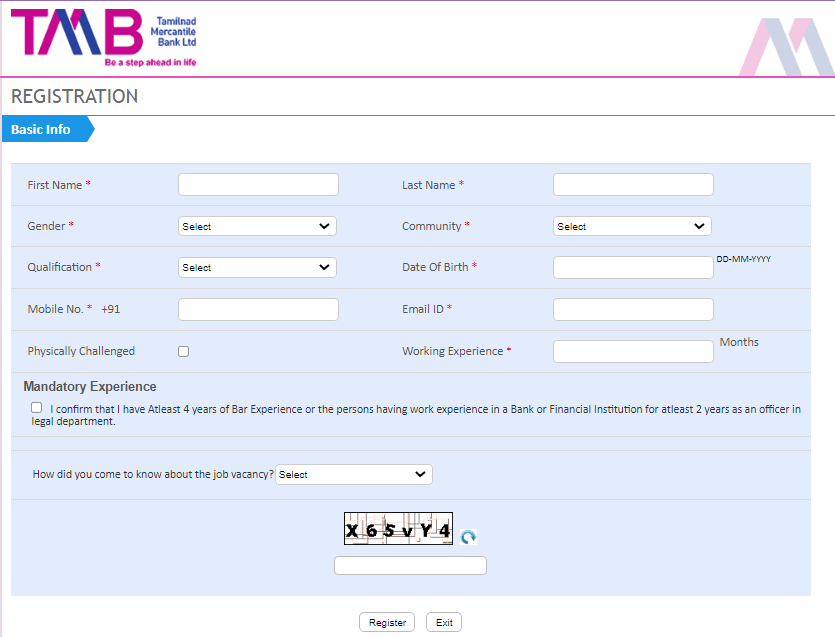
Task: Click the captcha answer input box
Action: 410,565
